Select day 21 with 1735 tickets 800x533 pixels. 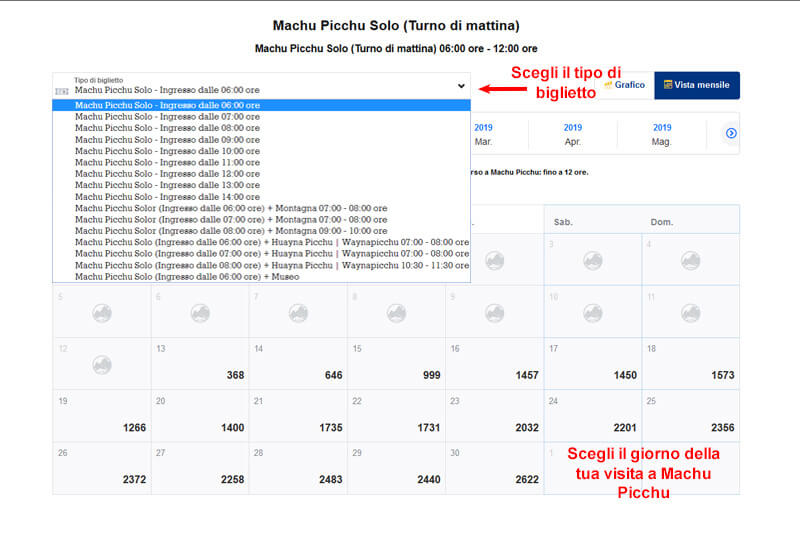click(x=298, y=416)
